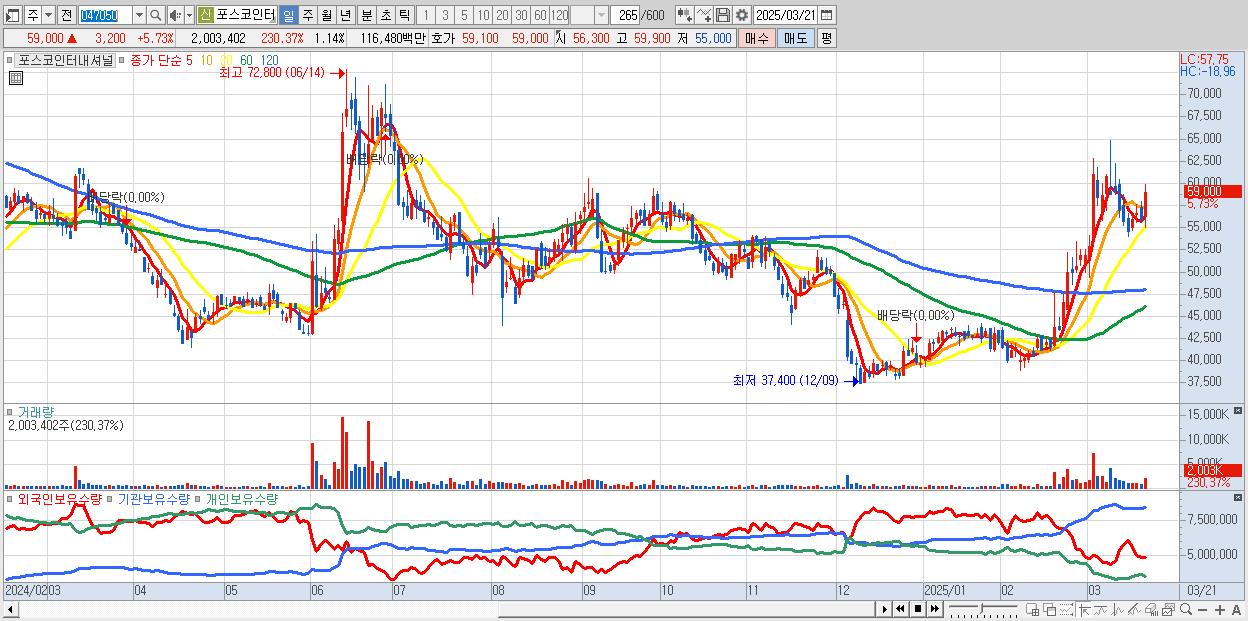Click the add candlestick chart icon
Viewport: 1248px width, 621px height.
(x=685, y=15)
